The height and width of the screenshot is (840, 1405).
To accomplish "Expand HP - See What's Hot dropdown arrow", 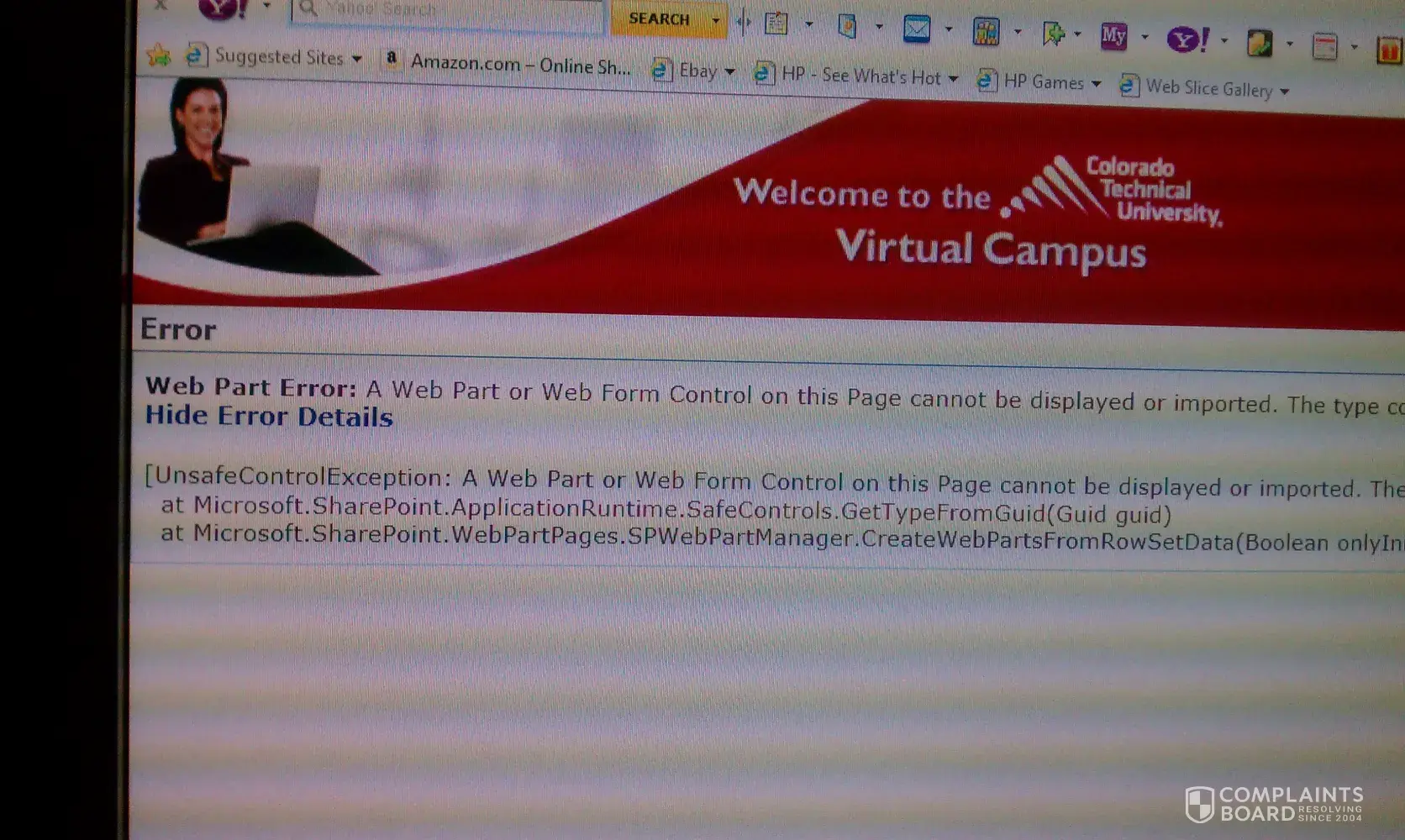I will point(953,78).
